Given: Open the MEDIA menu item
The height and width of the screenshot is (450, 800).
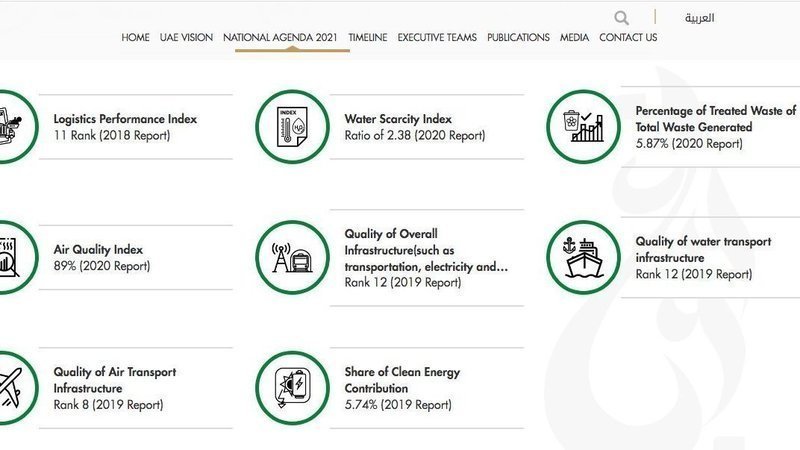Looking at the screenshot, I should [x=574, y=38].
